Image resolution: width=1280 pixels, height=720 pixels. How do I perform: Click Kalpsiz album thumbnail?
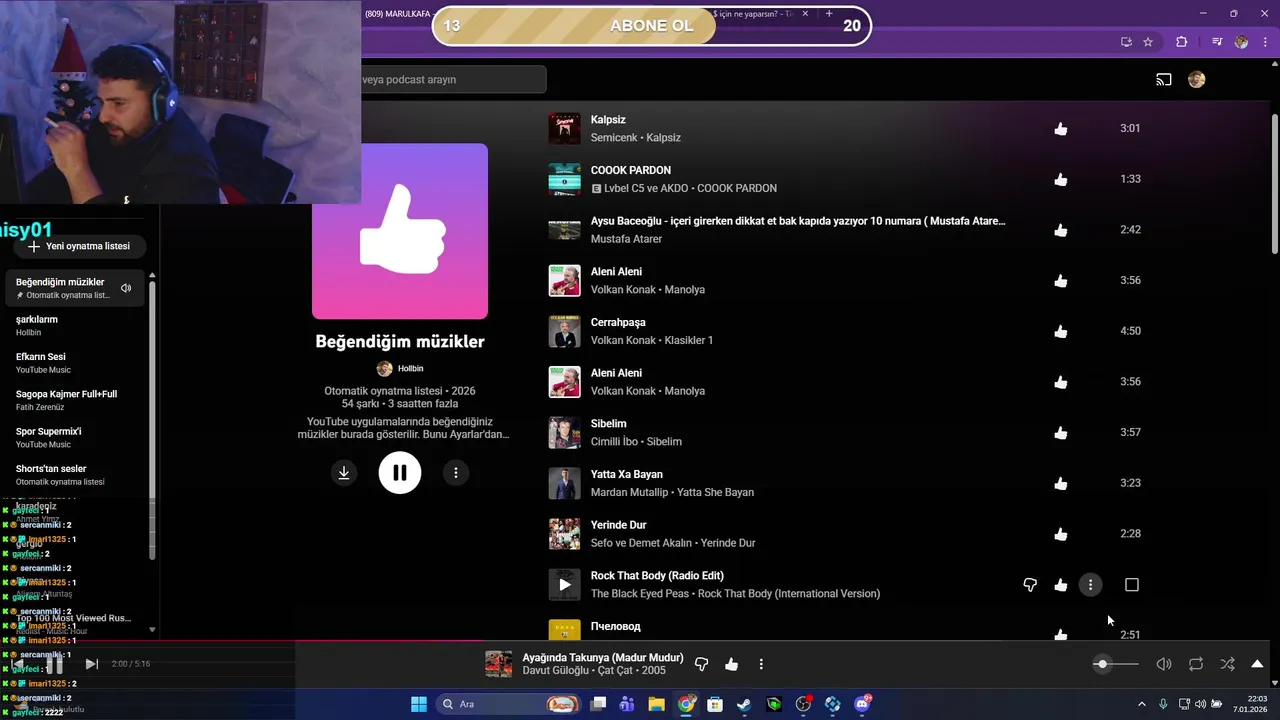[564, 129]
